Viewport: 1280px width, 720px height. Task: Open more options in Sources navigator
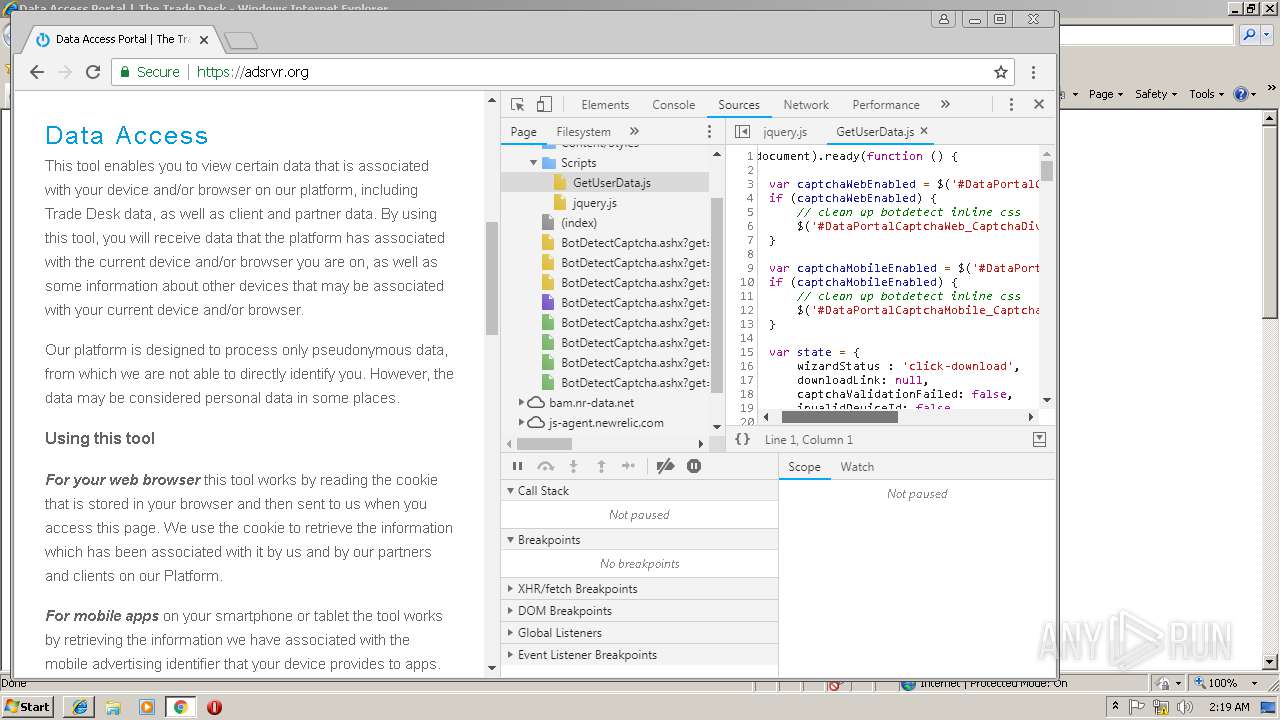coord(710,131)
